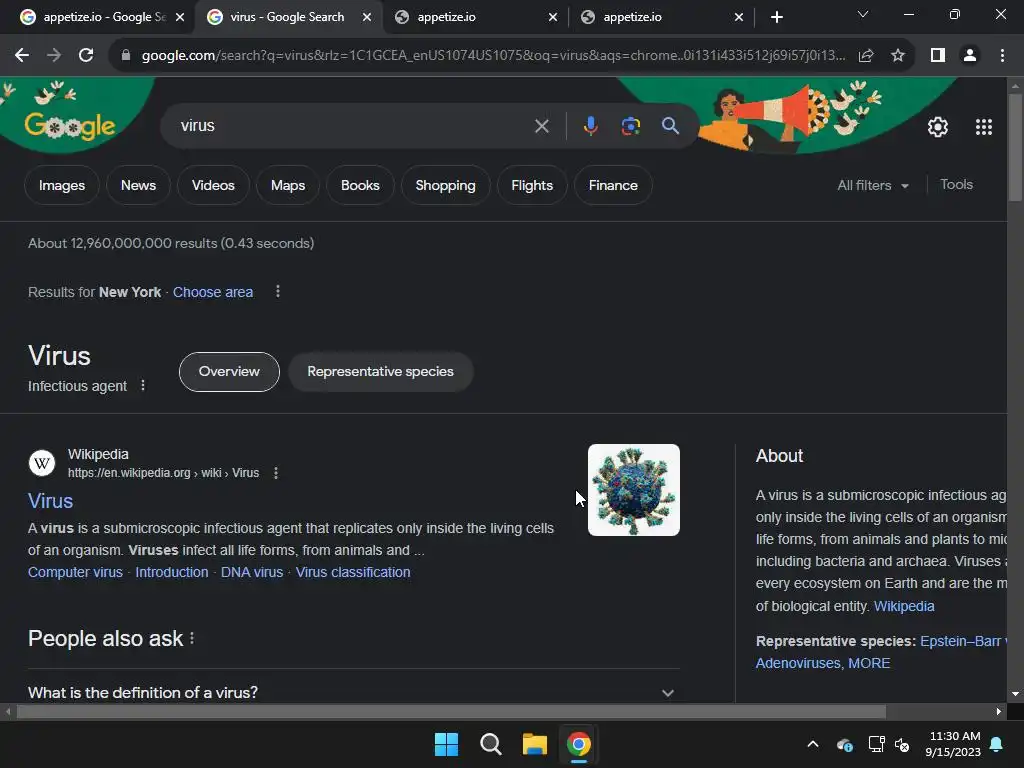Click into the Google search box

coord(353,125)
